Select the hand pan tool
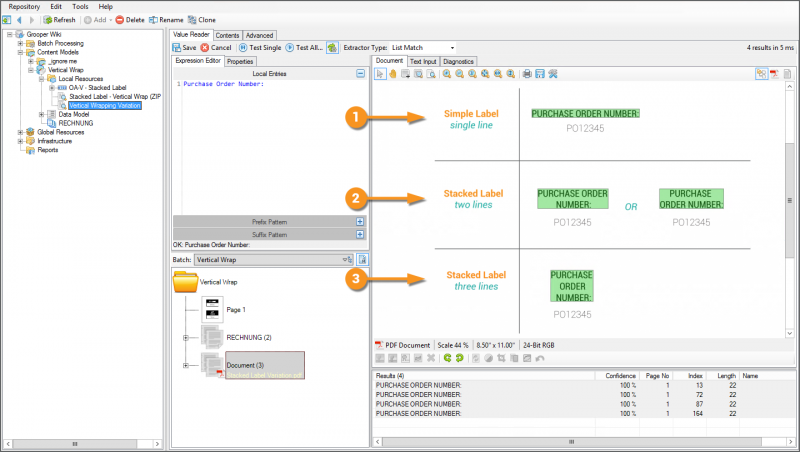This screenshot has width=800, height=452. click(393, 74)
